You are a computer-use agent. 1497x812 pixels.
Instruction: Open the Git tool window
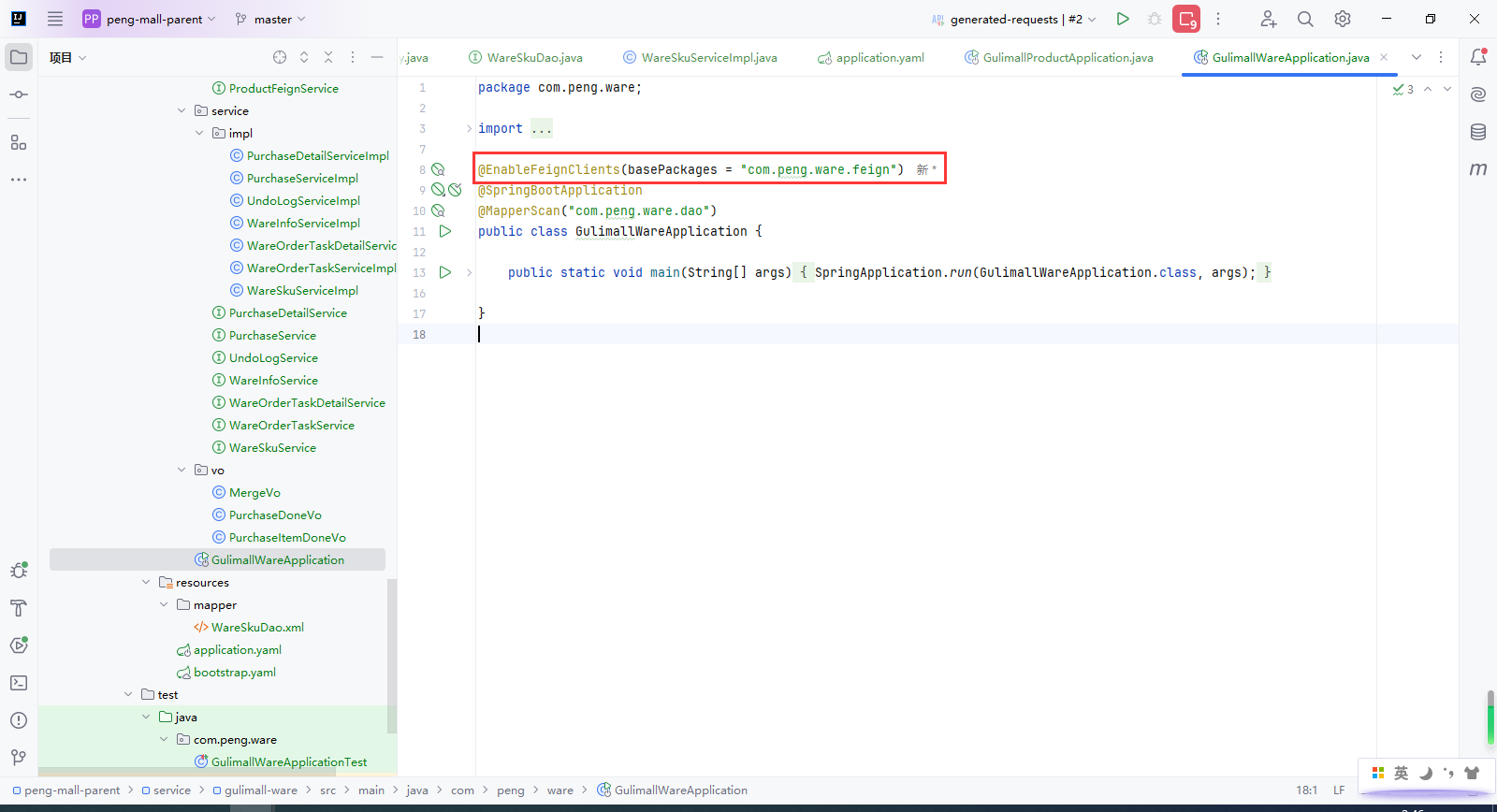19,758
